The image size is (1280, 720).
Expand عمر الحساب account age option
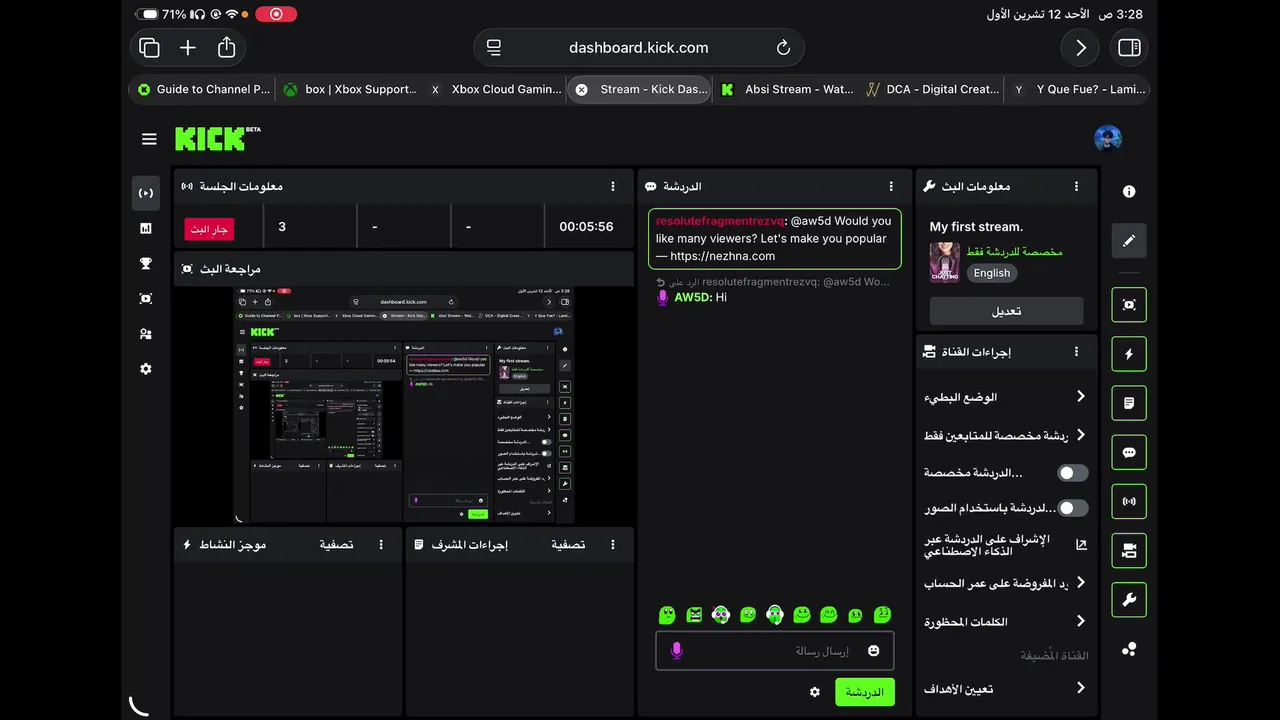coord(1004,583)
